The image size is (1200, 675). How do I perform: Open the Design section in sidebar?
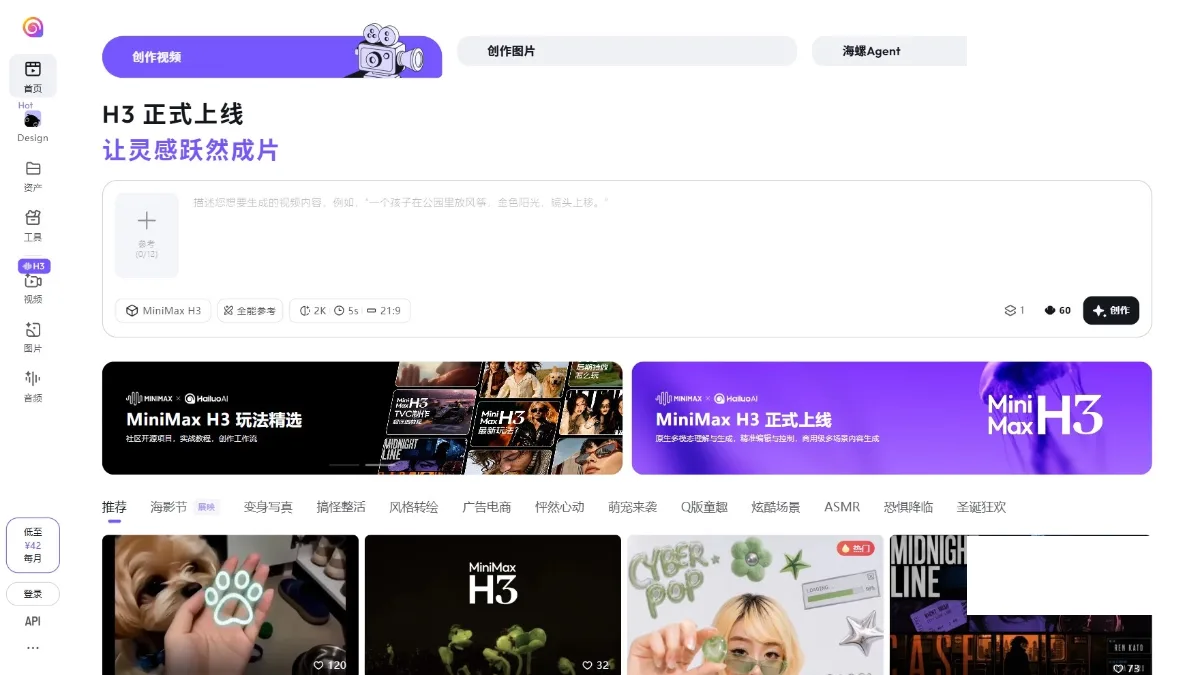(33, 126)
